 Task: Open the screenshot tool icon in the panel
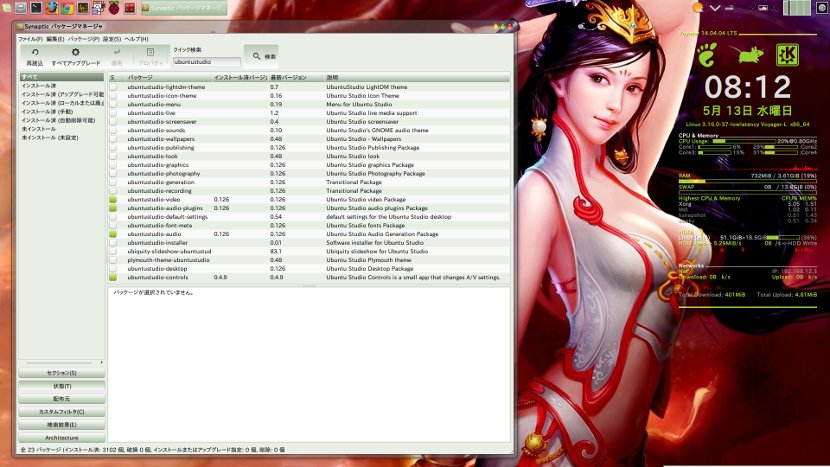[x=98, y=7]
